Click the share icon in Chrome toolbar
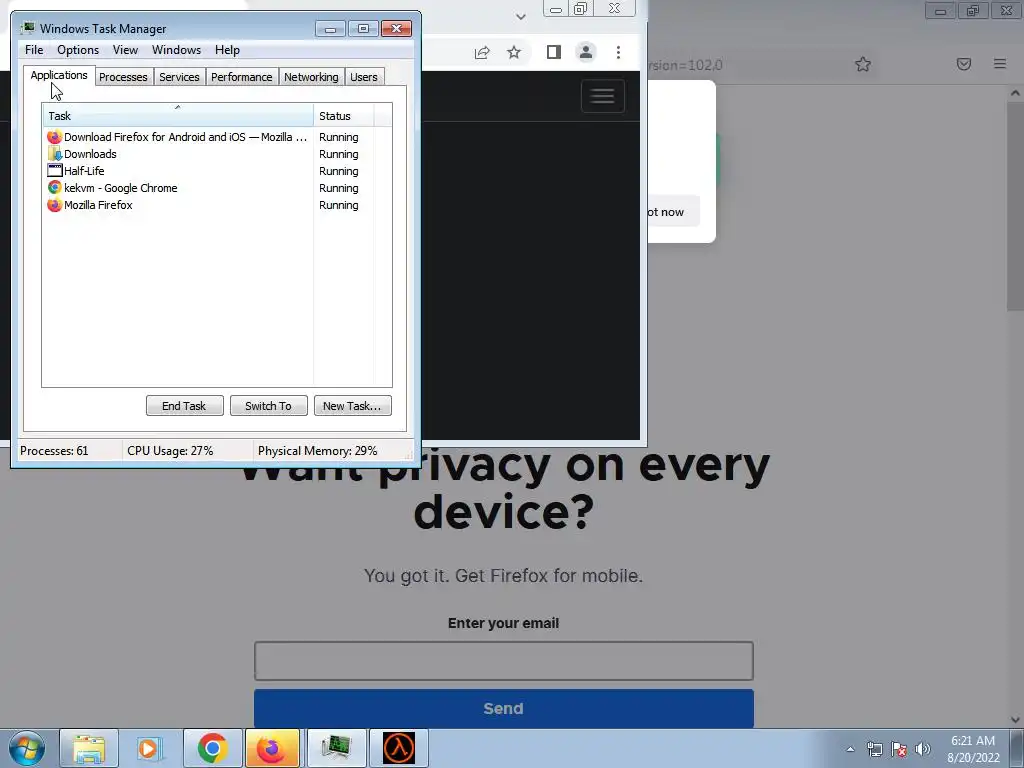The height and width of the screenshot is (768, 1024). point(482,52)
